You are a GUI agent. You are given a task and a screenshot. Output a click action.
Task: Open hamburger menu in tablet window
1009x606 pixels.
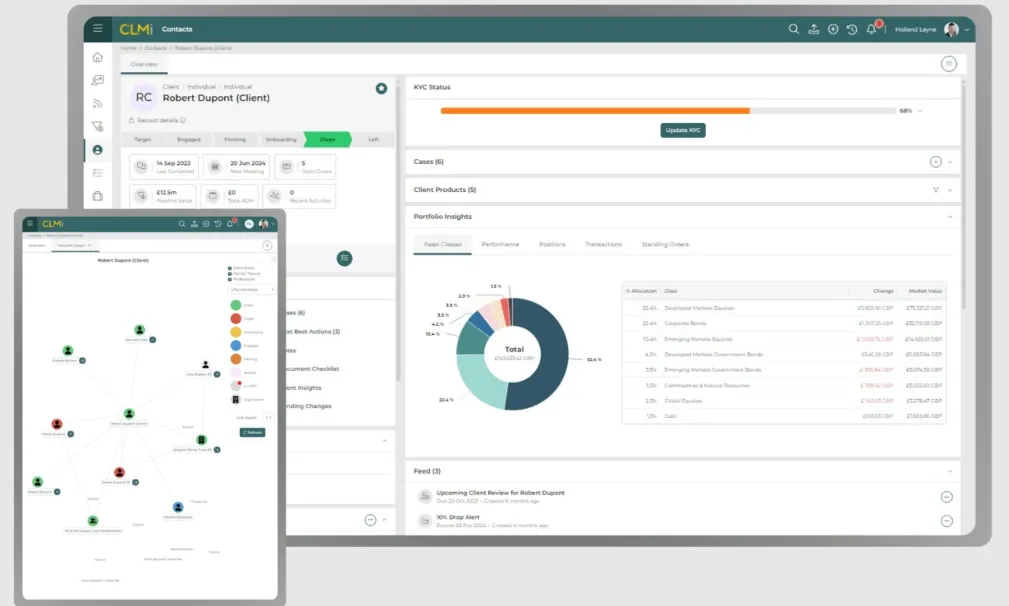[30, 224]
